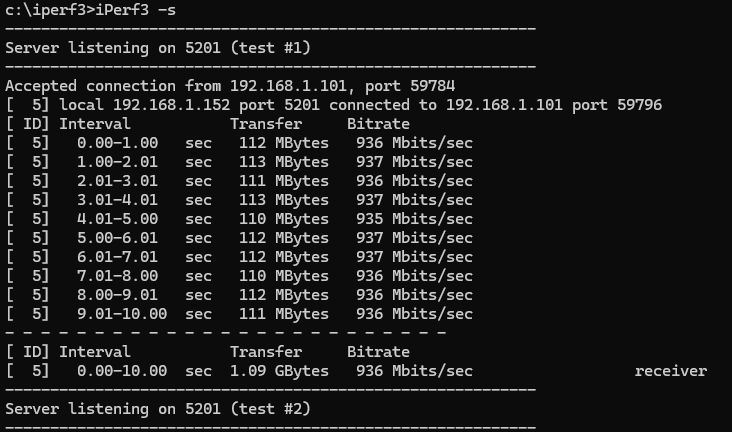Click the 9.01-10.00 interval entry
Screen dimensions: 732x432
pyautogui.click(x=122, y=314)
